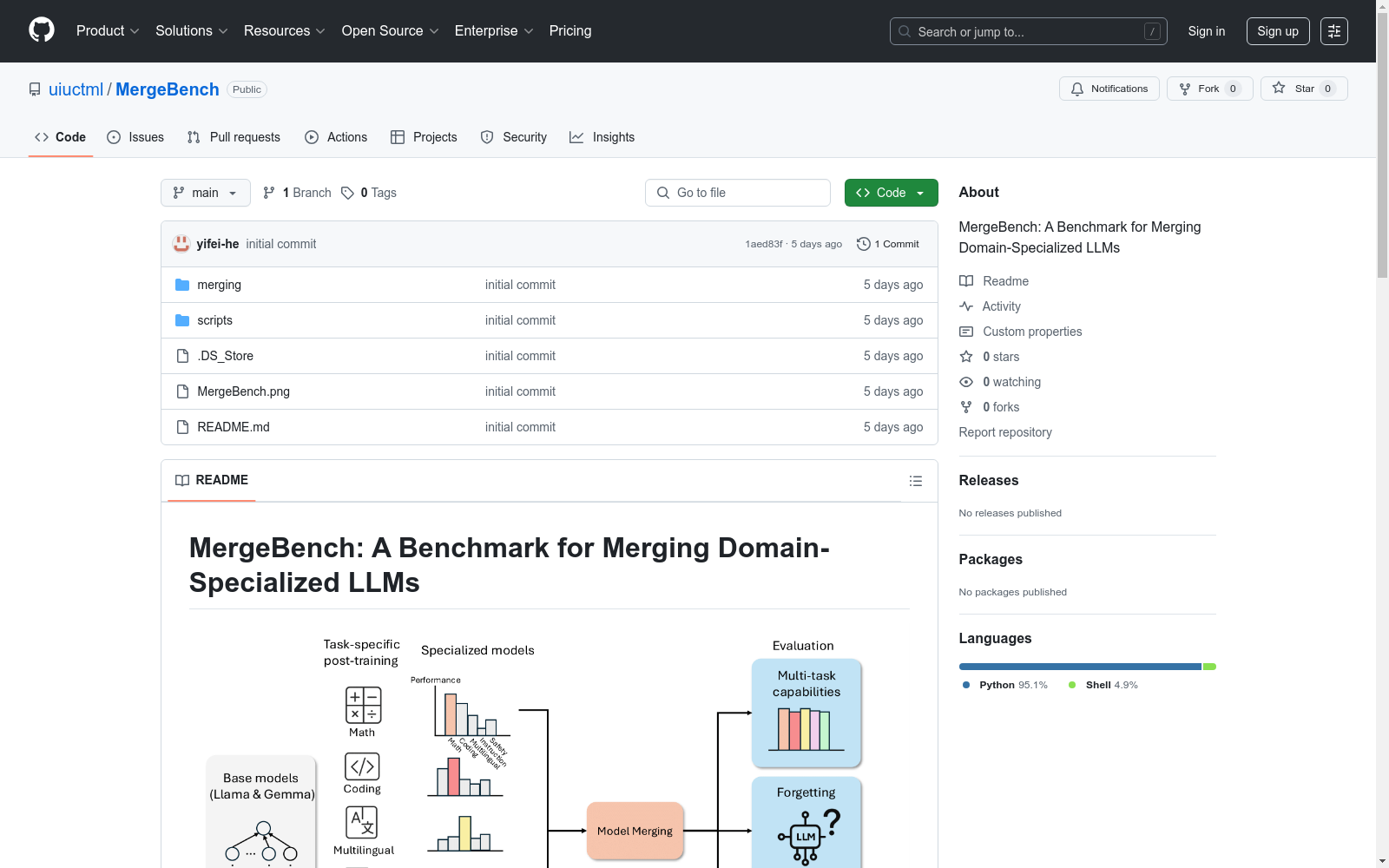Click the Shell segment of language bar
Viewport: 1389px width, 868px height.
point(1209,667)
